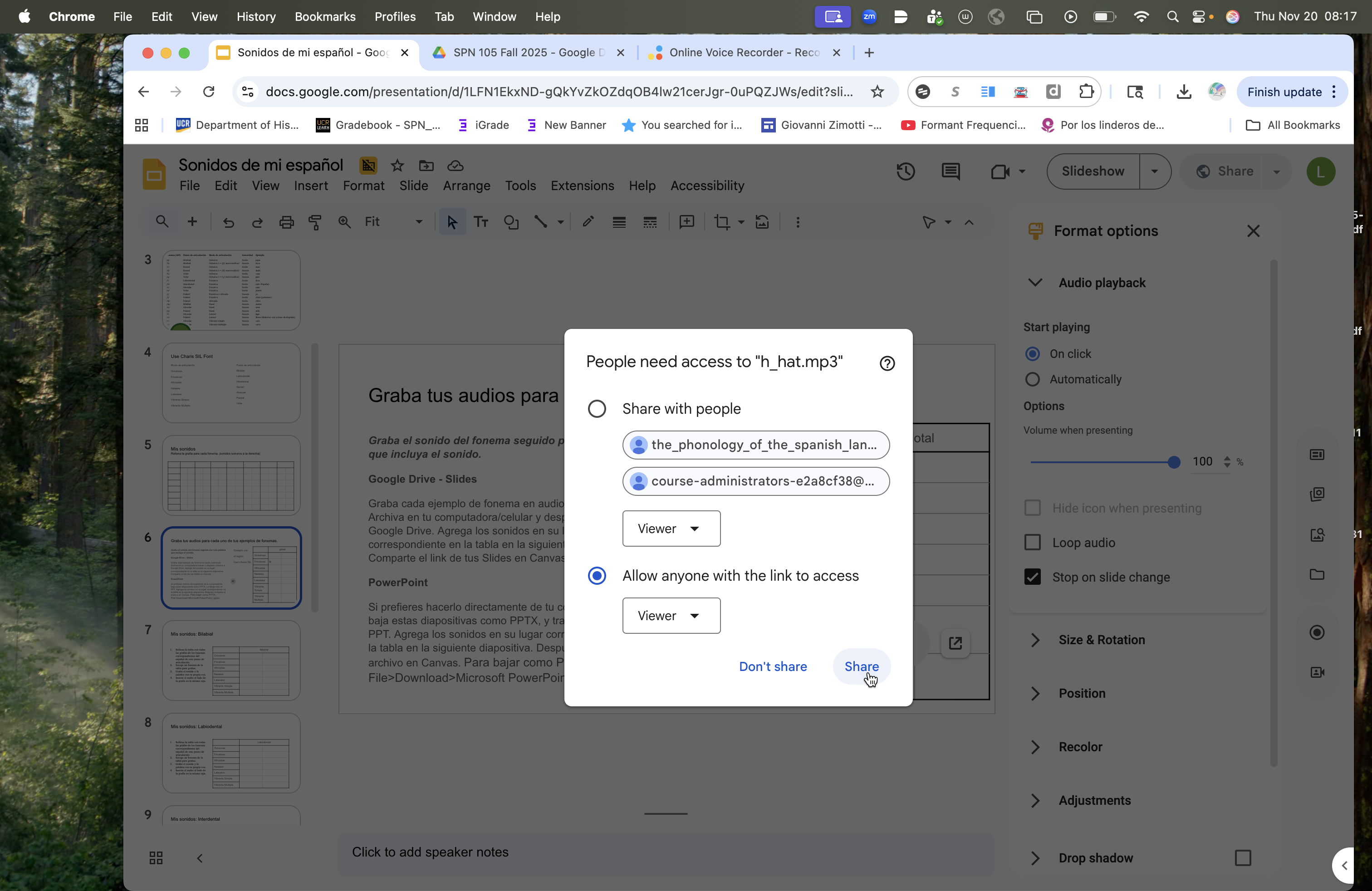Click Share button in dialog
This screenshot has width=1372, height=891.
click(x=861, y=666)
